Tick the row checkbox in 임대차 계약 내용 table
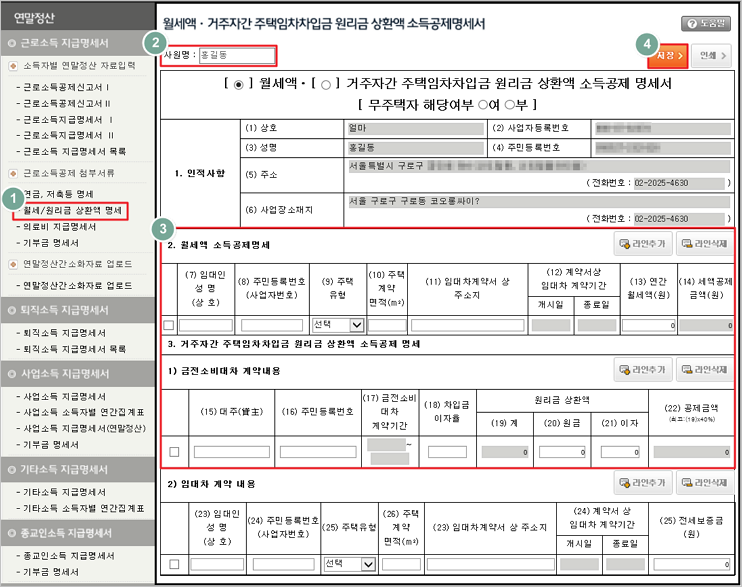The image size is (742, 587). click(x=174, y=564)
